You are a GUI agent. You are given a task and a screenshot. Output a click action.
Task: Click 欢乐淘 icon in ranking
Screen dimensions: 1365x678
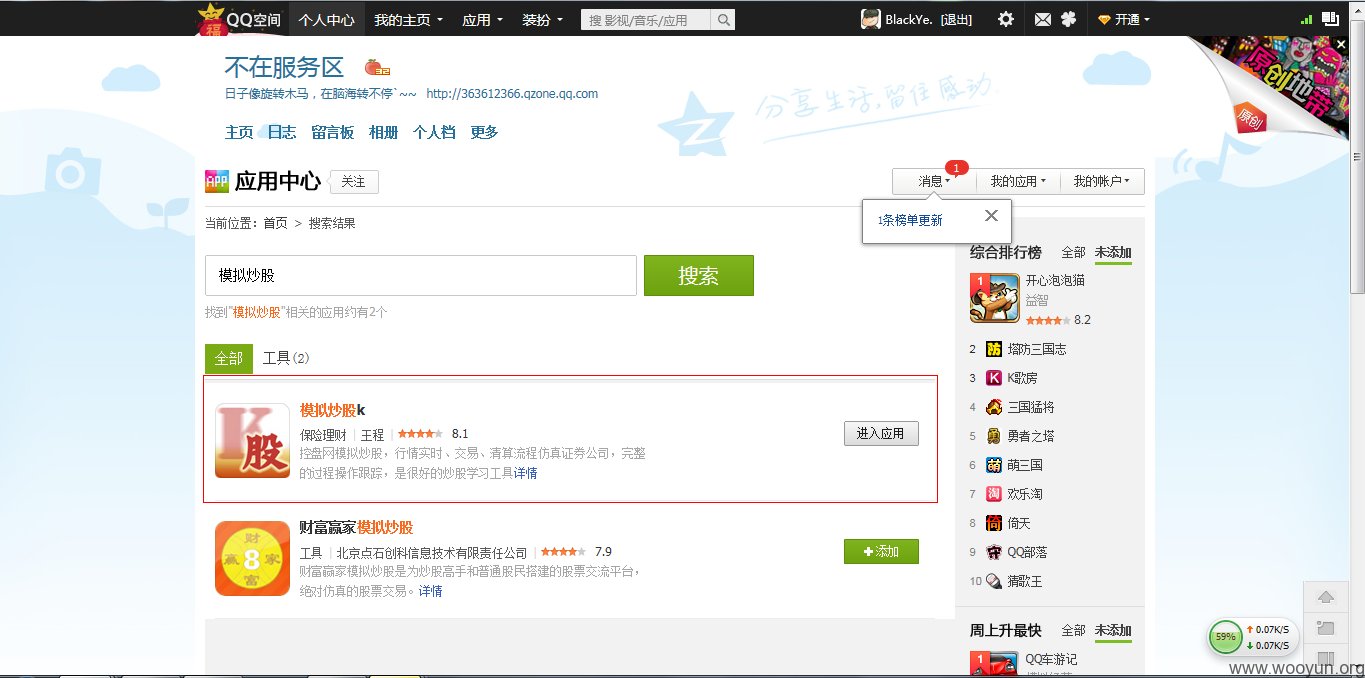click(994, 494)
